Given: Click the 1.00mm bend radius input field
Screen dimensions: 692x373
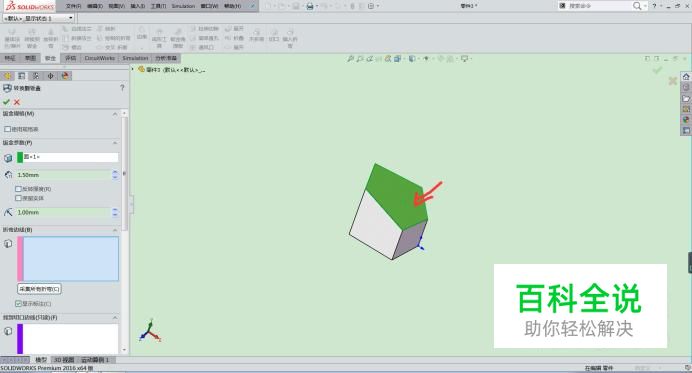Looking at the screenshot, I should coord(64,213).
